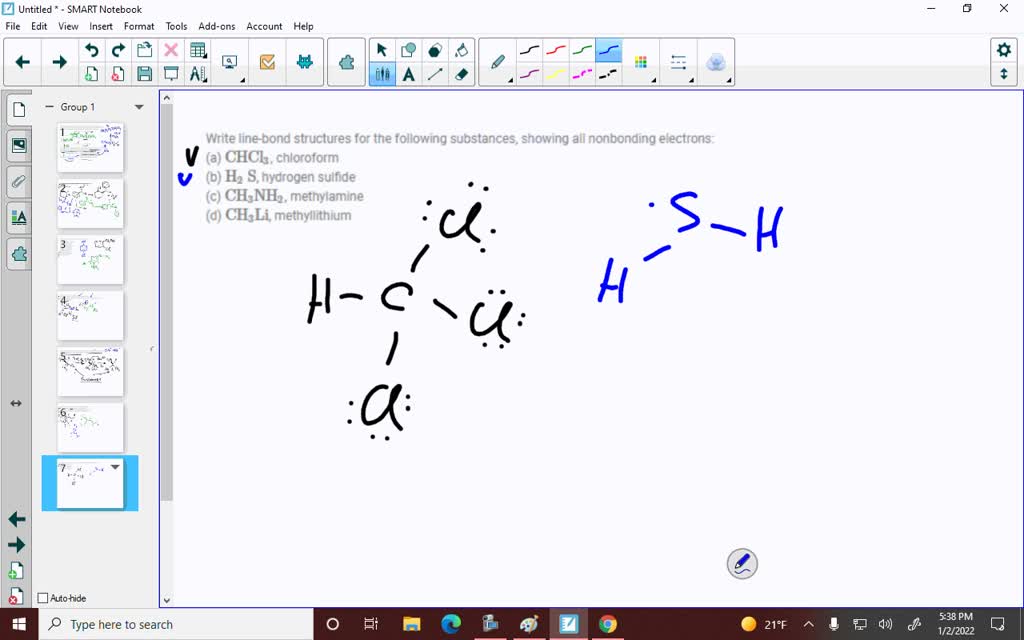Select the Text tool
This screenshot has width=1024, height=640.
tap(407, 74)
